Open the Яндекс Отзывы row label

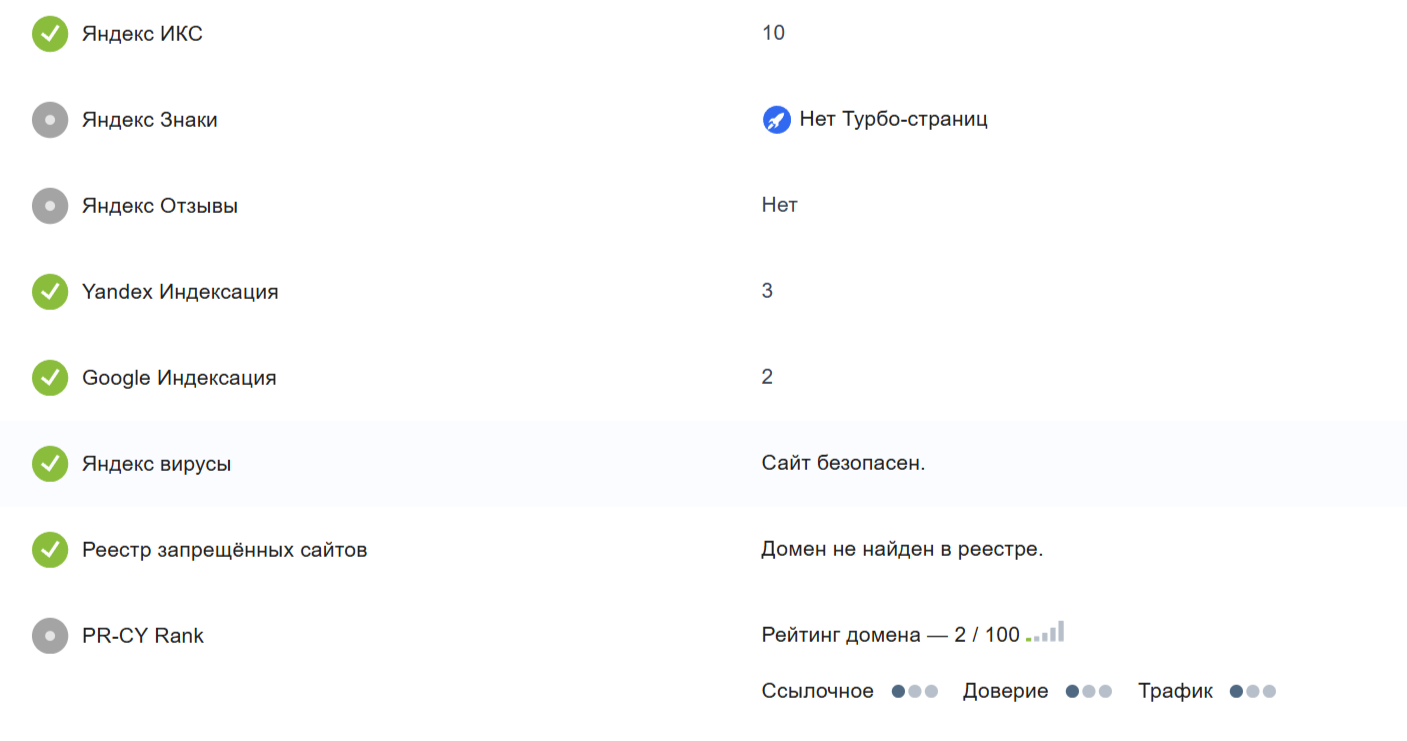click(x=160, y=206)
